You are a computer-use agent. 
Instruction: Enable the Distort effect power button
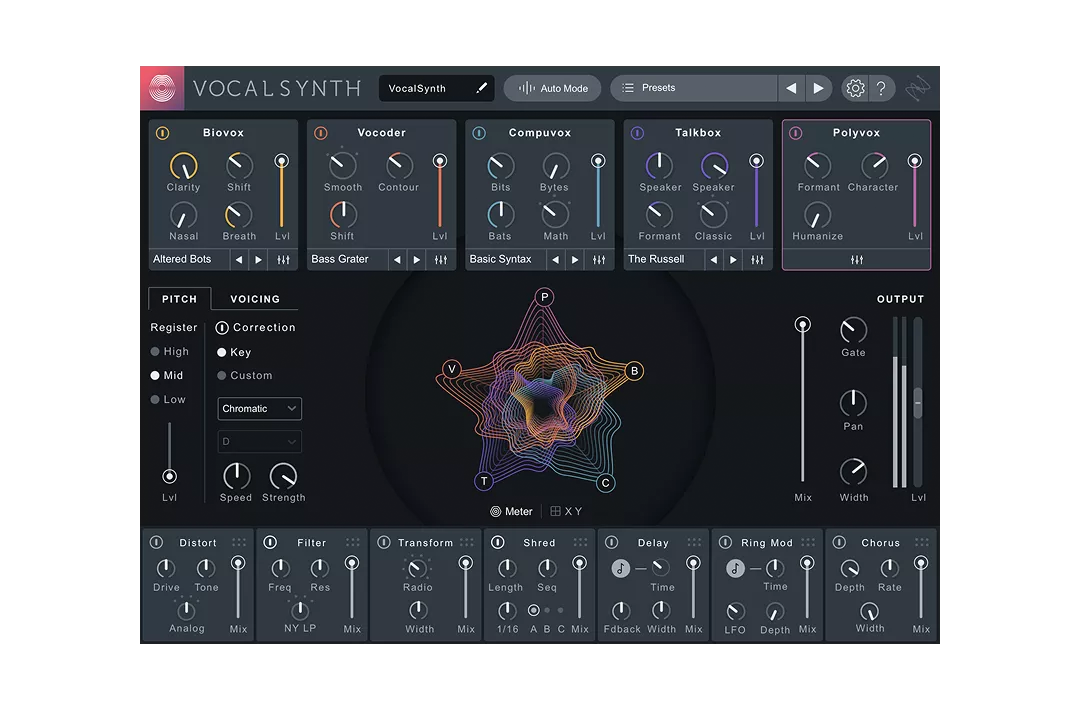pyautogui.click(x=157, y=543)
